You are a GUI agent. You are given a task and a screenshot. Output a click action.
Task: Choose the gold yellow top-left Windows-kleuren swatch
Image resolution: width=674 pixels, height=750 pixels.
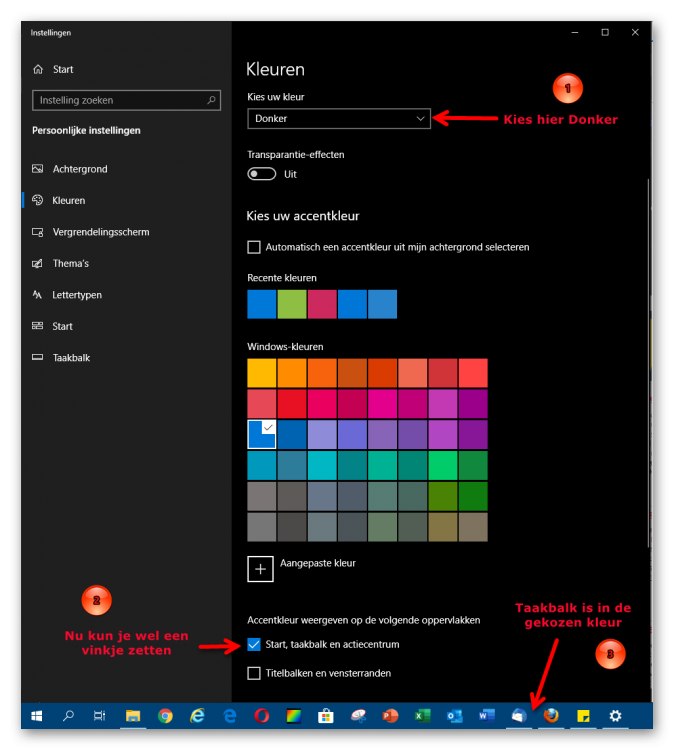(262, 373)
